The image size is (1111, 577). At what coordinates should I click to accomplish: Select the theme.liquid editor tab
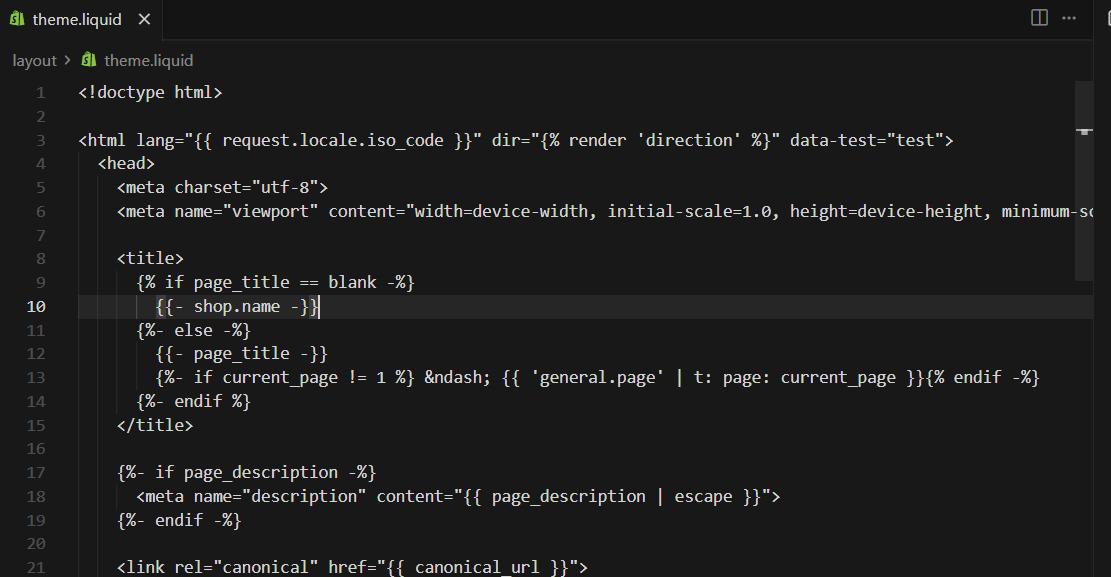click(81, 19)
